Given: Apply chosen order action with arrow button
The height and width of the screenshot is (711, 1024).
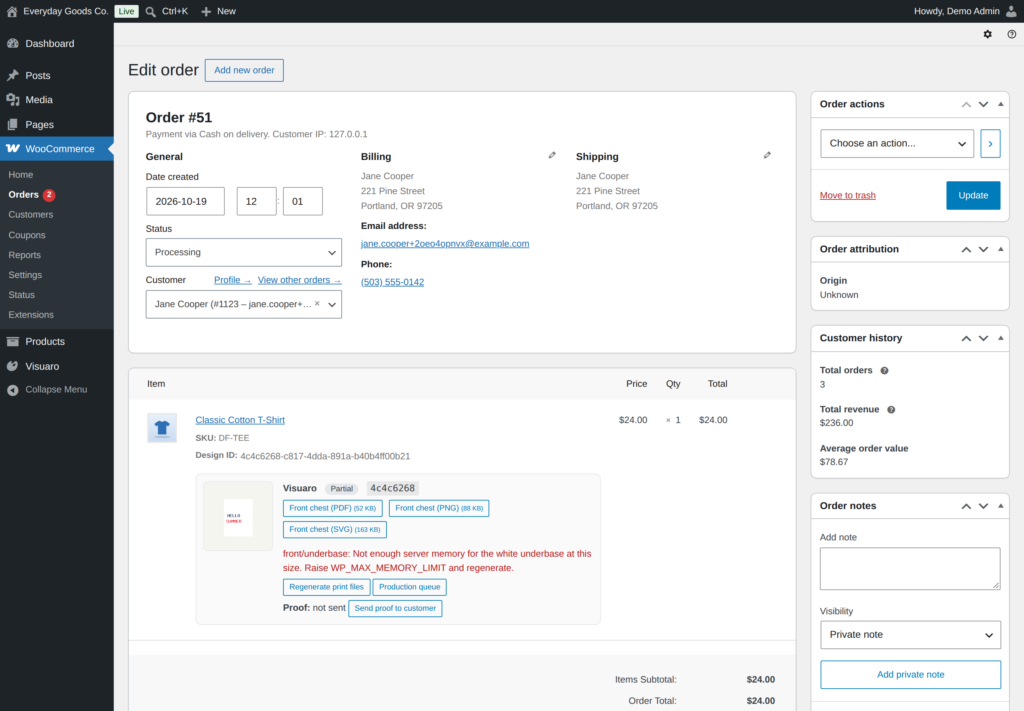Looking at the screenshot, I should pos(990,144).
